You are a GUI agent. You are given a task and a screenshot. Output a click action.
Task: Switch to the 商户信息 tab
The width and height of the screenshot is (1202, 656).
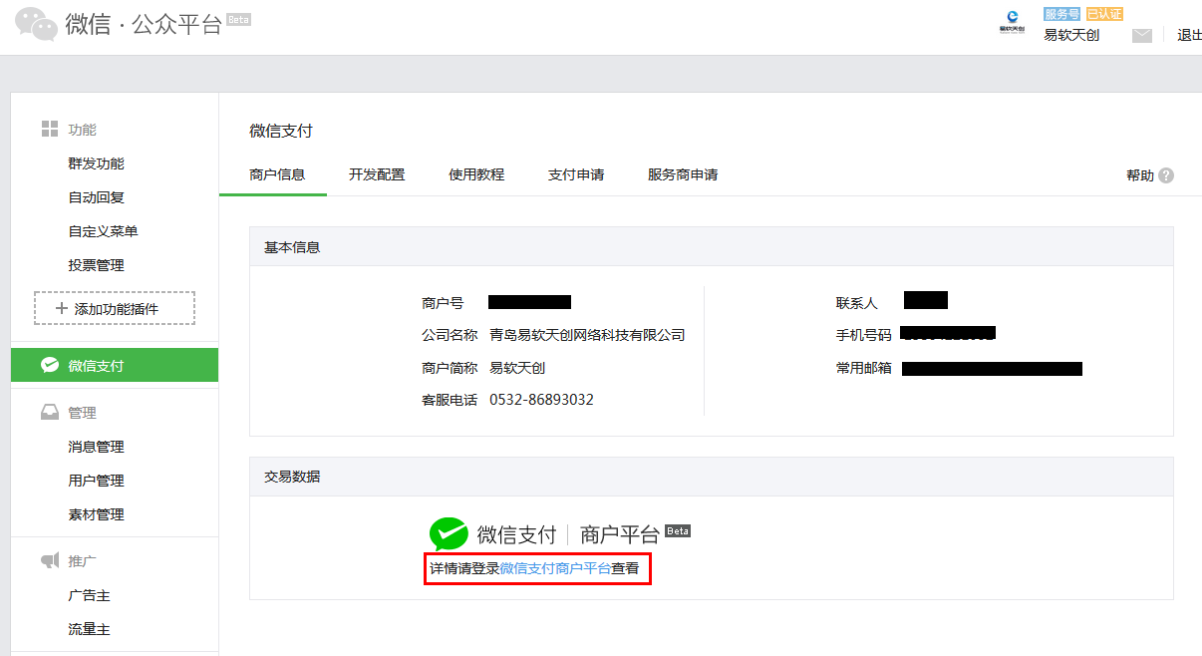pos(277,174)
